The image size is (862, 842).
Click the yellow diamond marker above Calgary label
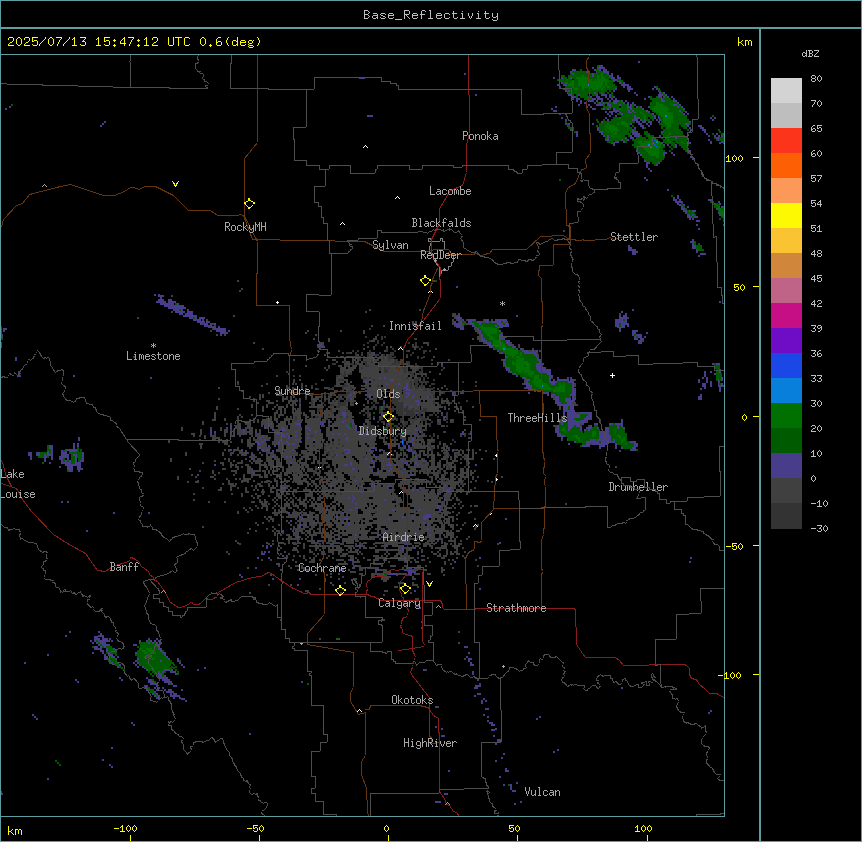(405, 589)
